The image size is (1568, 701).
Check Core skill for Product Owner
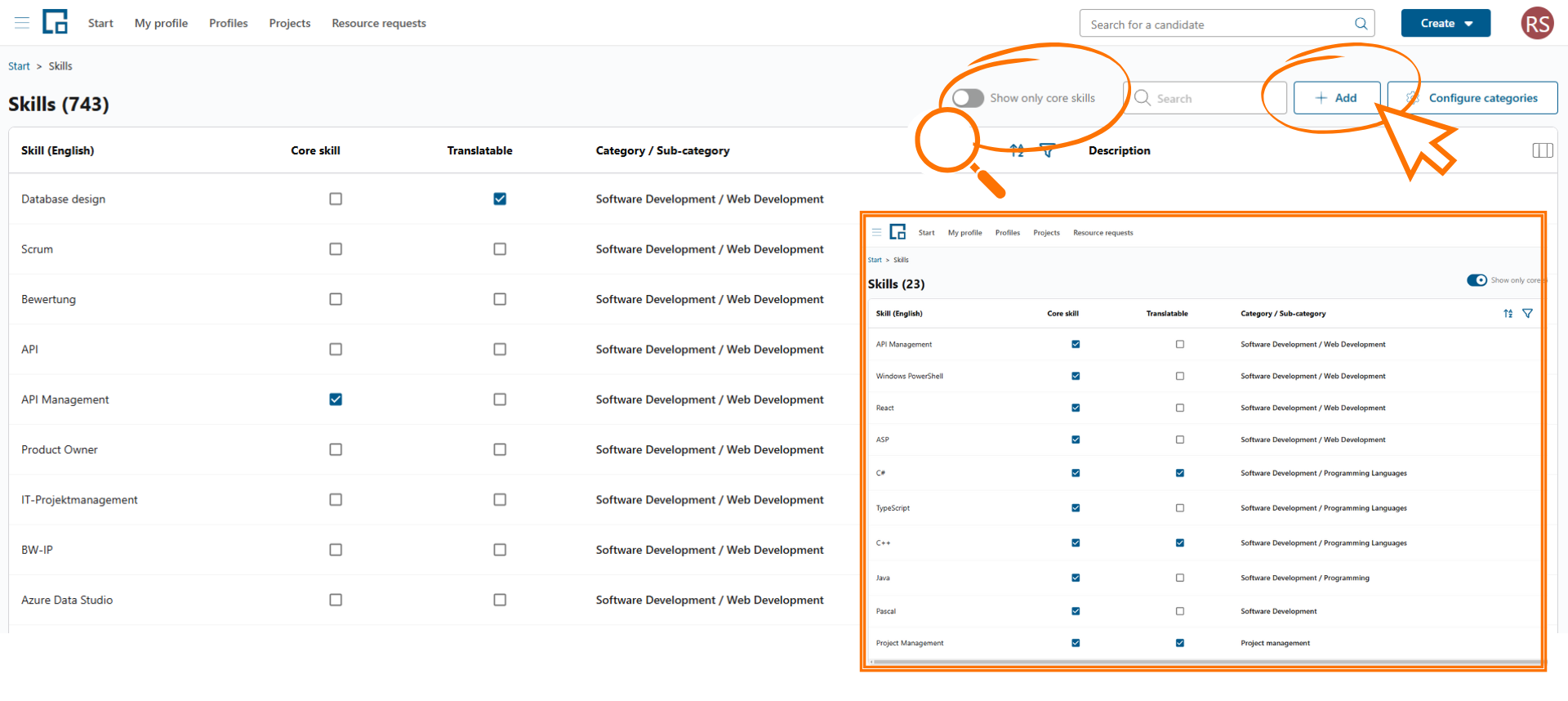click(x=336, y=449)
